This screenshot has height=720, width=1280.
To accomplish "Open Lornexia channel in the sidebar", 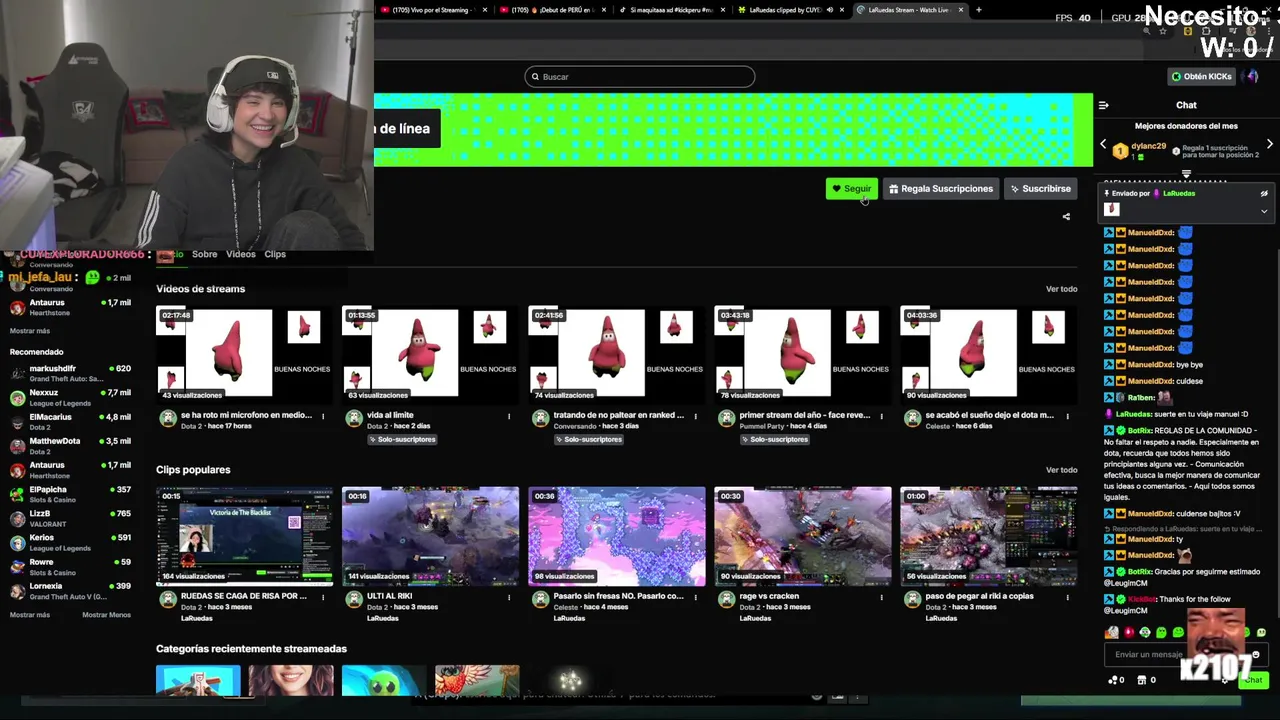I will click(x=70, y=590).
